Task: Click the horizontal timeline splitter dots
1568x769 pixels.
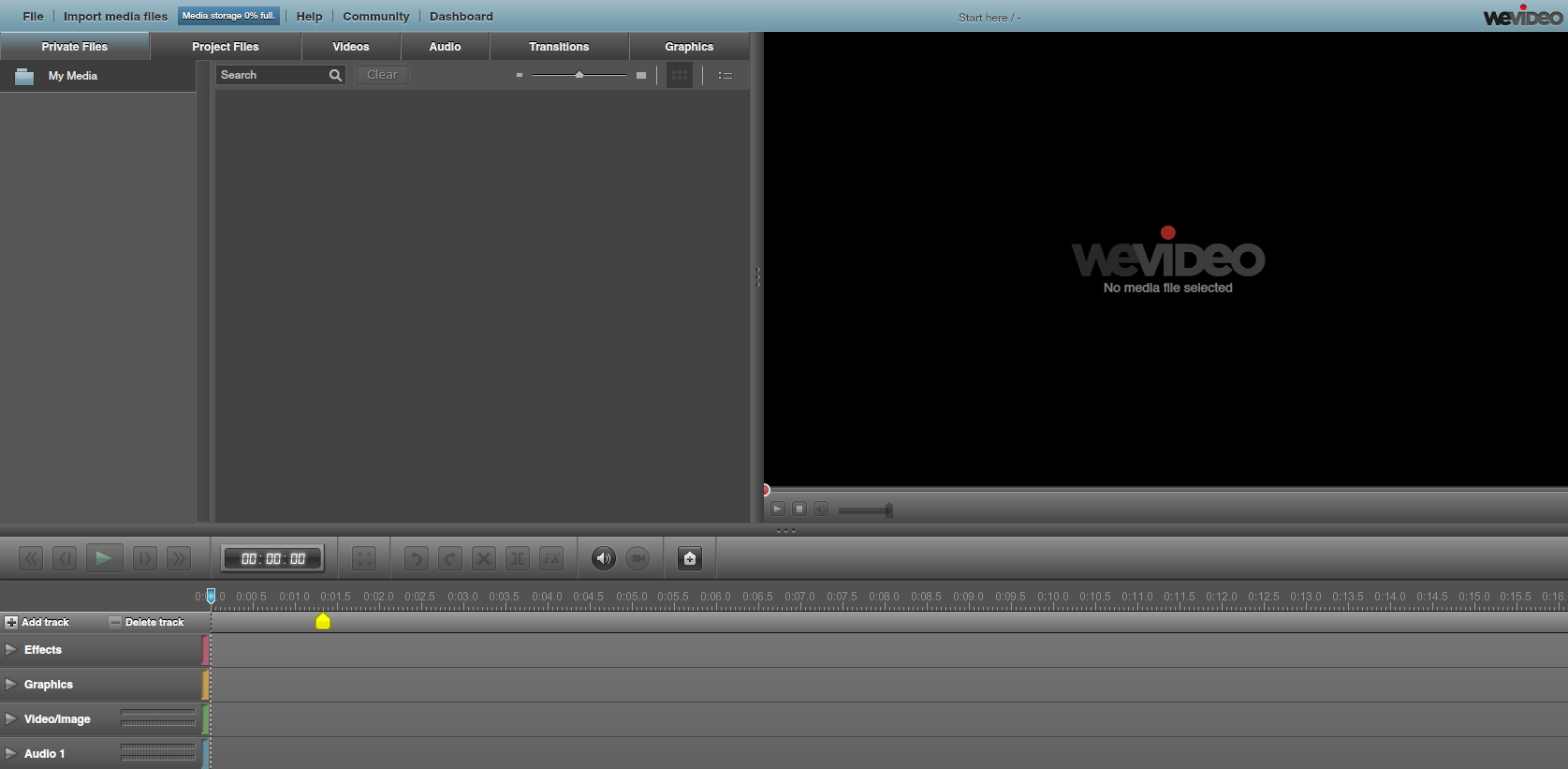Action: (x=786, y=531)
